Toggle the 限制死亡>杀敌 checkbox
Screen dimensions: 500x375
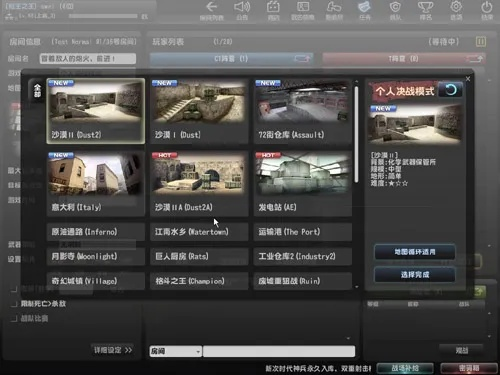(14, 304)
